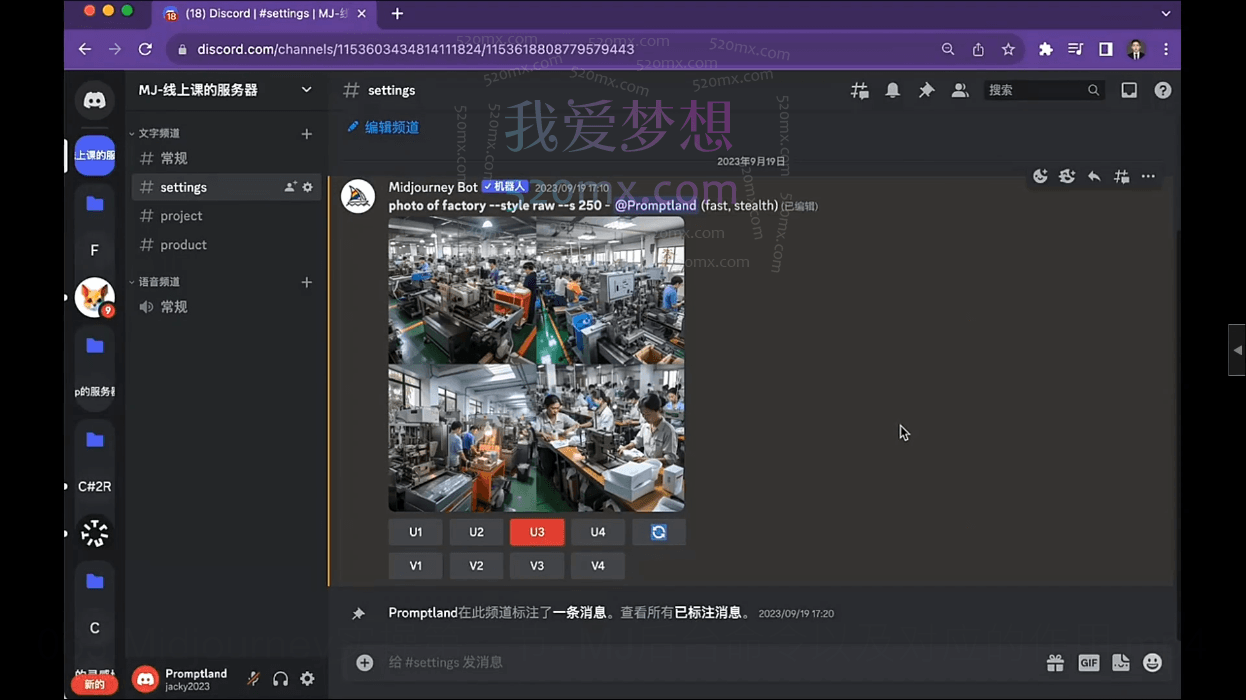Collapse the 语音频道 category
The image size is (1246, 700).
[x=159, y=282]
